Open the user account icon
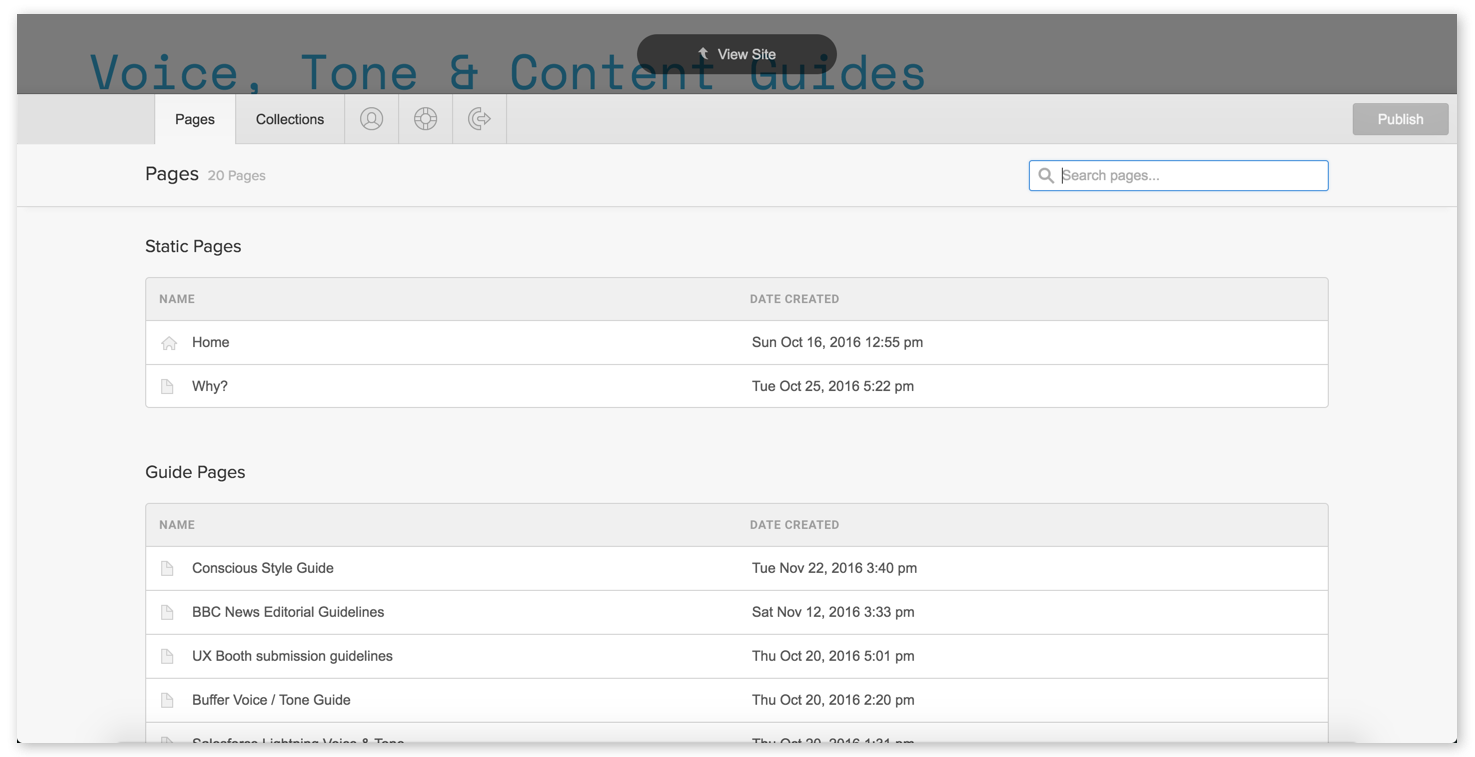The image size is (1475, 757). (371, 118)
